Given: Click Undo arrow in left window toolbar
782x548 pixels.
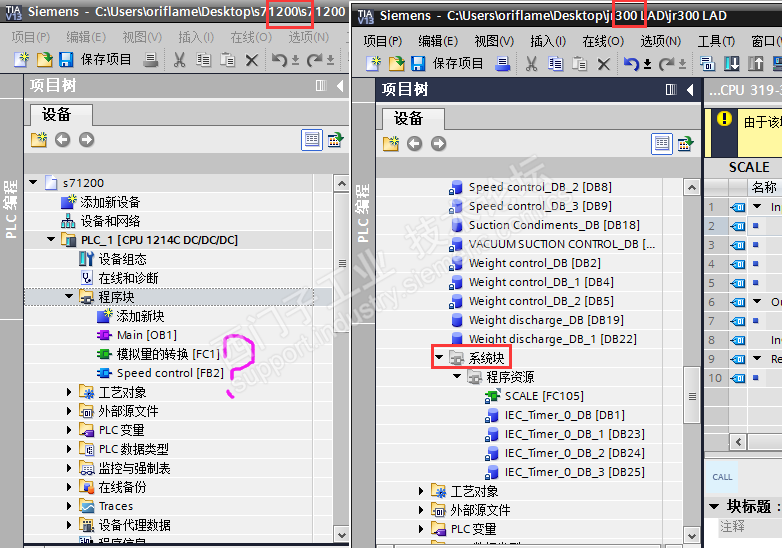Looking at the screenshot, I should click(279, 60).
